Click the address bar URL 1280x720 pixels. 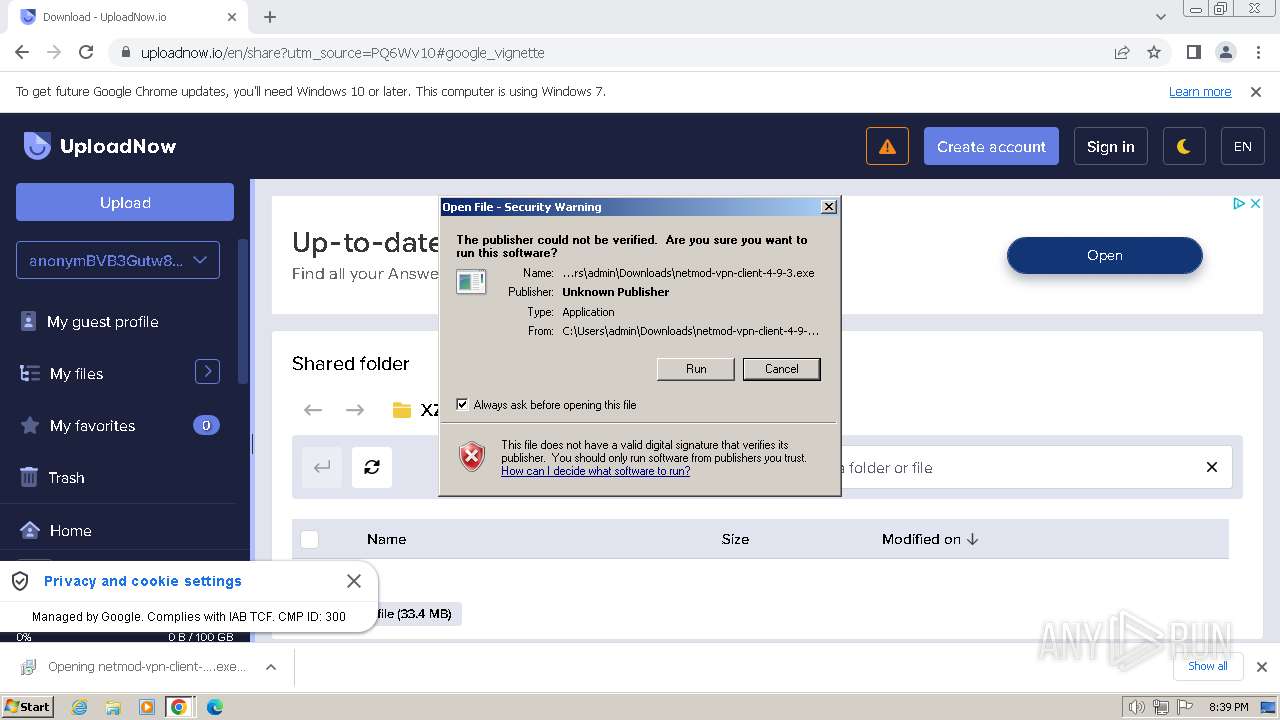tap(343, 52)
